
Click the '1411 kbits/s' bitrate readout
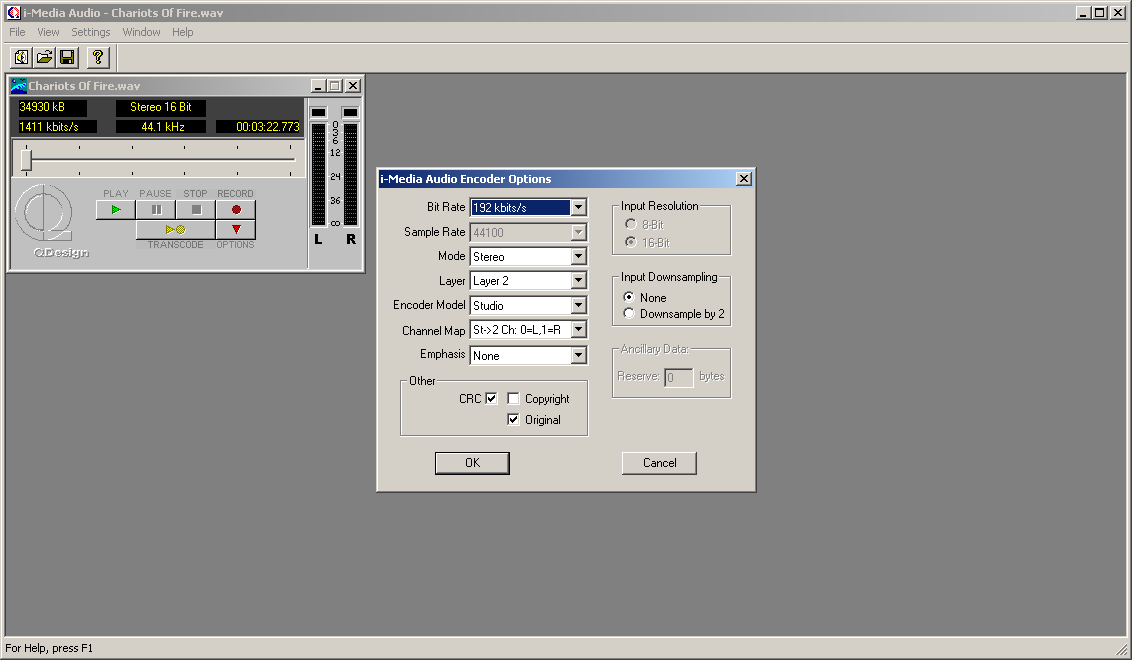pos(57,127)
